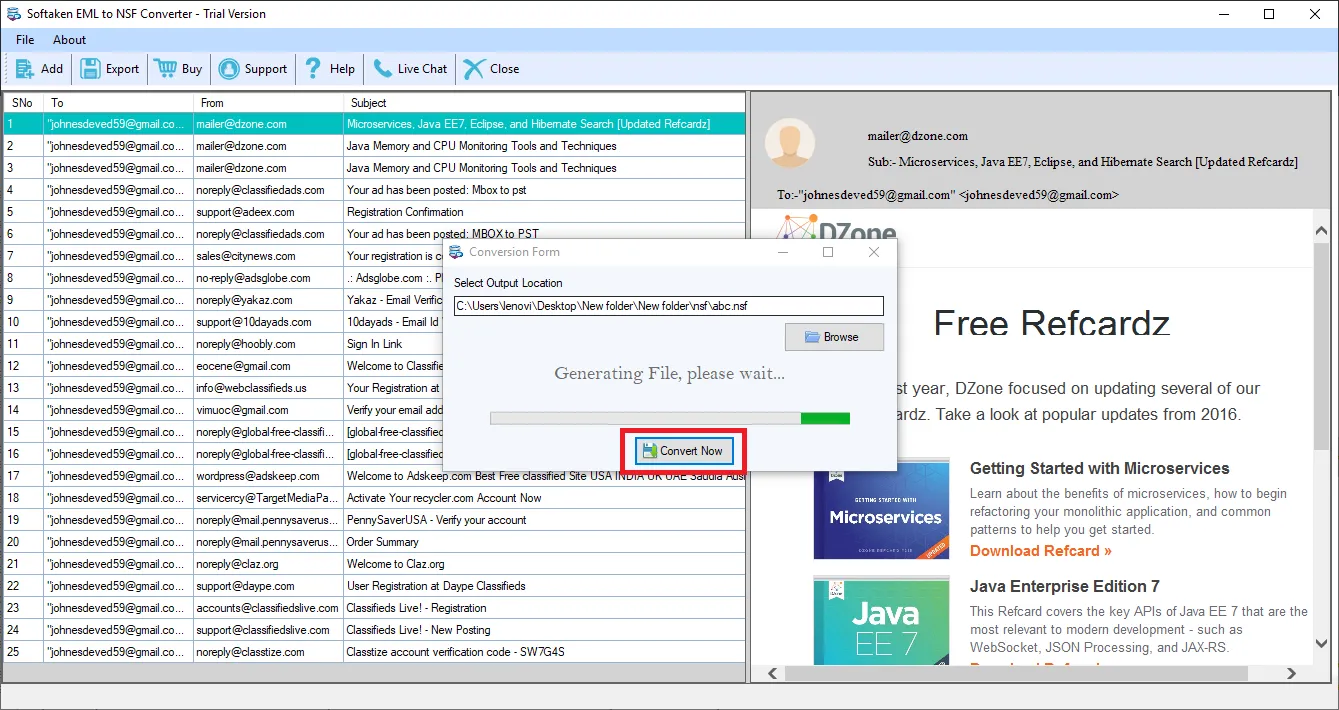The height and width of the screenshot is (710, 1339).
Task: Click preview vertical scrollbar up arrow
Action: (1321, 231)
